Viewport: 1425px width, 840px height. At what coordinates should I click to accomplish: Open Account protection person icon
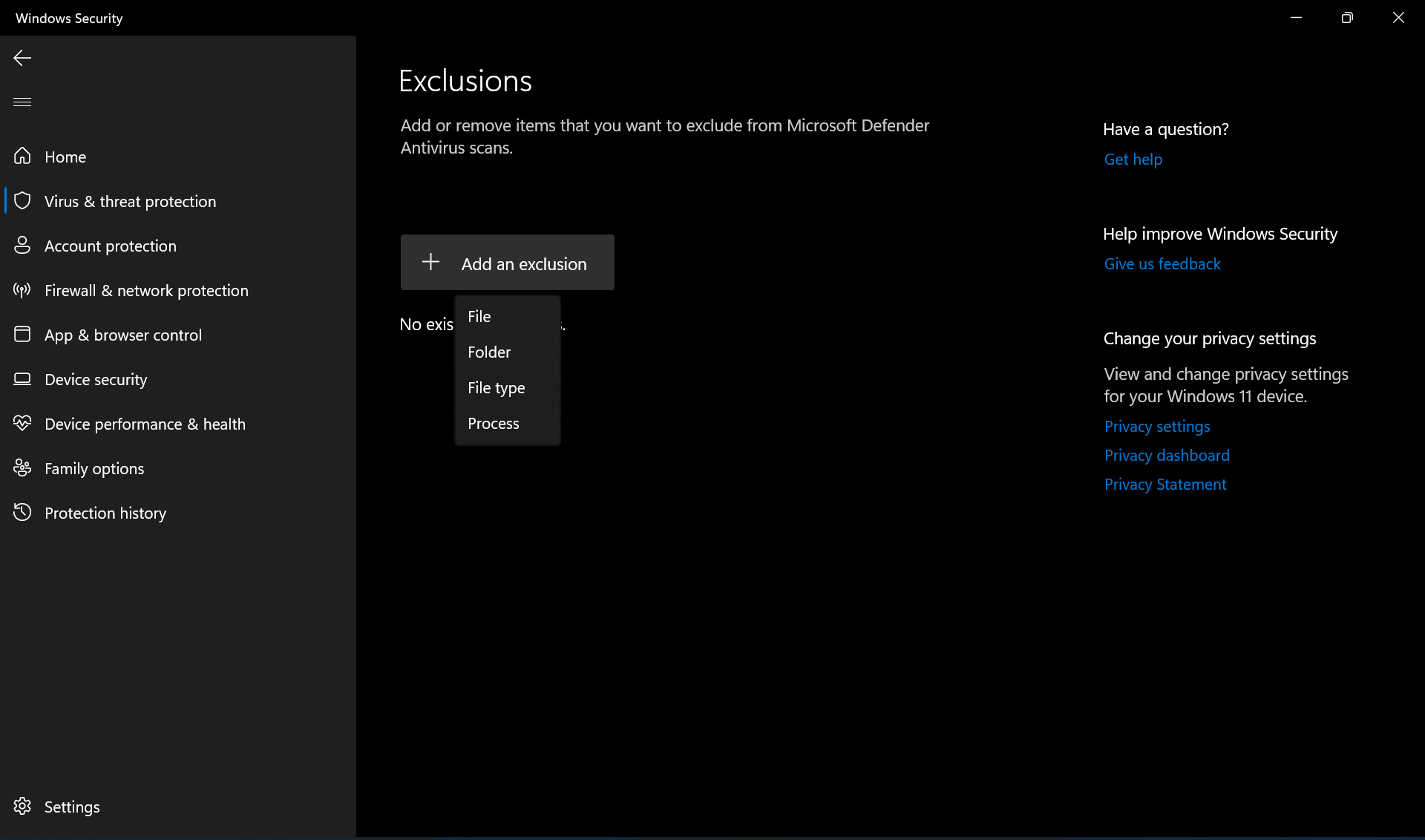[22, 246]
